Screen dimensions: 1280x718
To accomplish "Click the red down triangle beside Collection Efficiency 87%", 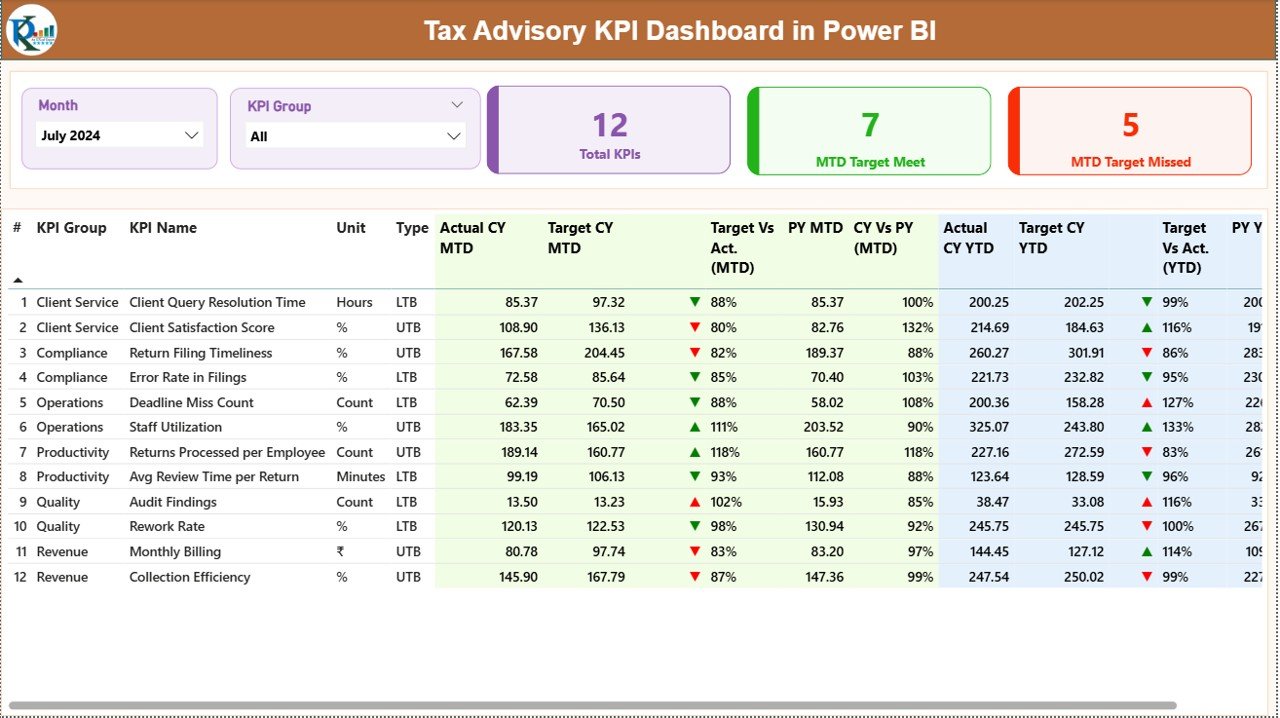I will coord(694,577).
